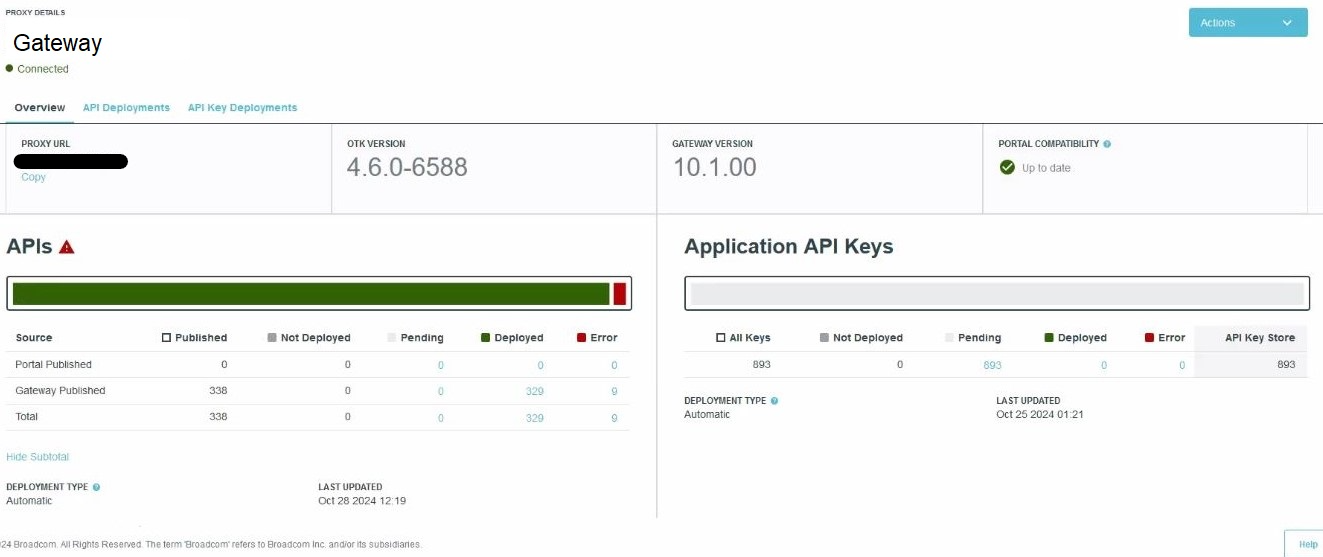Image resolution: width=1323 pixels, height=557 pixels.
Task: Switch to the API Deployments tab
Action: tap(126, 108)
